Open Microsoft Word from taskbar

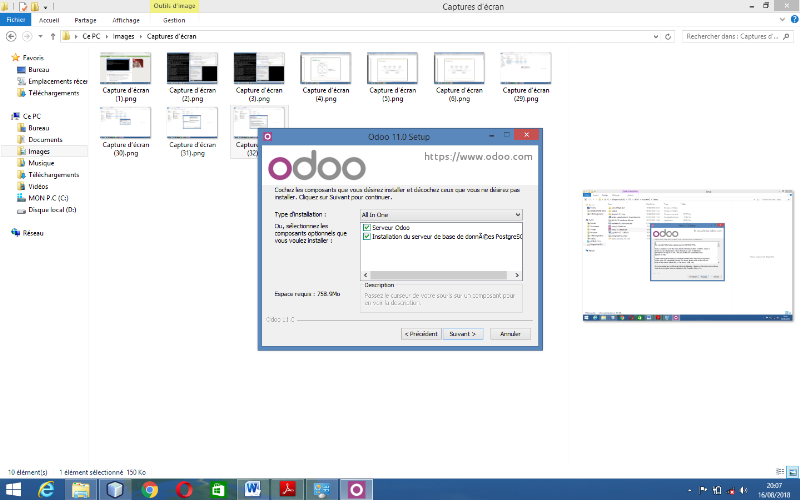click(x=253, y=490)
